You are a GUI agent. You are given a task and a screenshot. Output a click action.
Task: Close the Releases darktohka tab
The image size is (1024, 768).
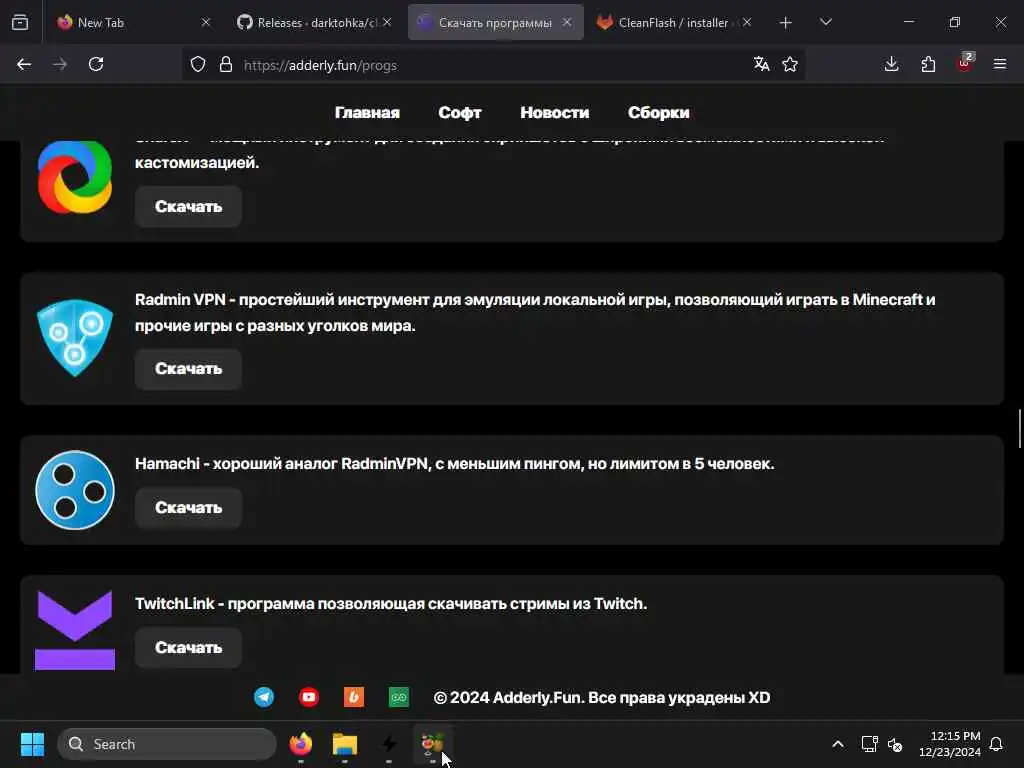387,22
